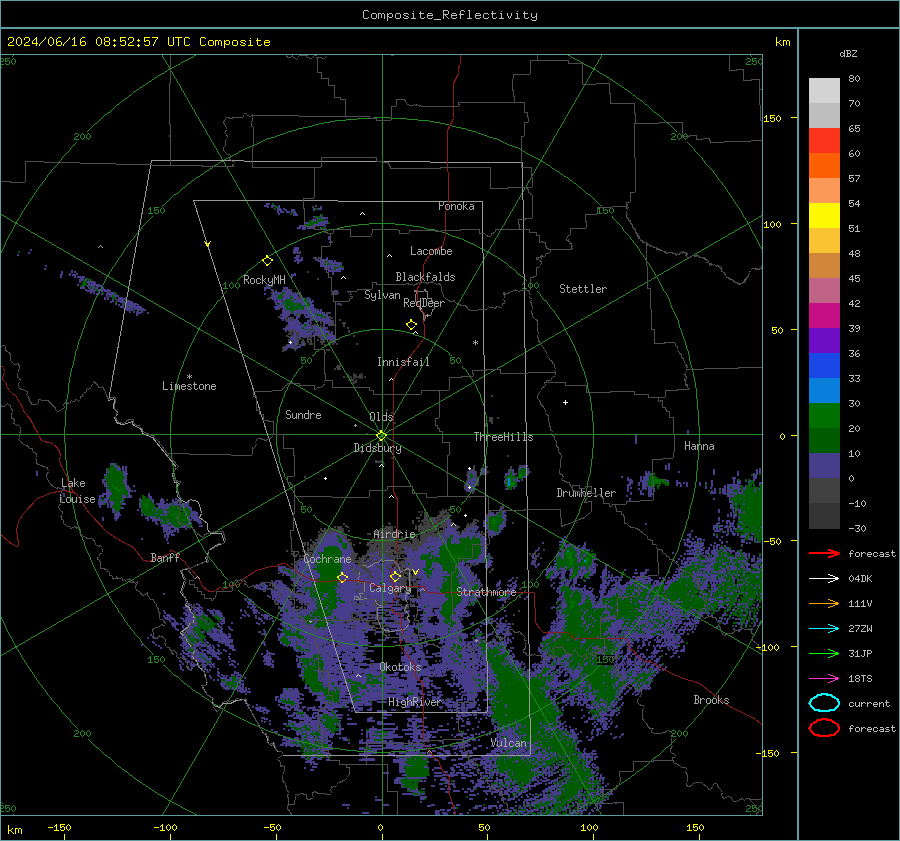
Task: Click the Stettler label
Action: [x=583, y=289]
